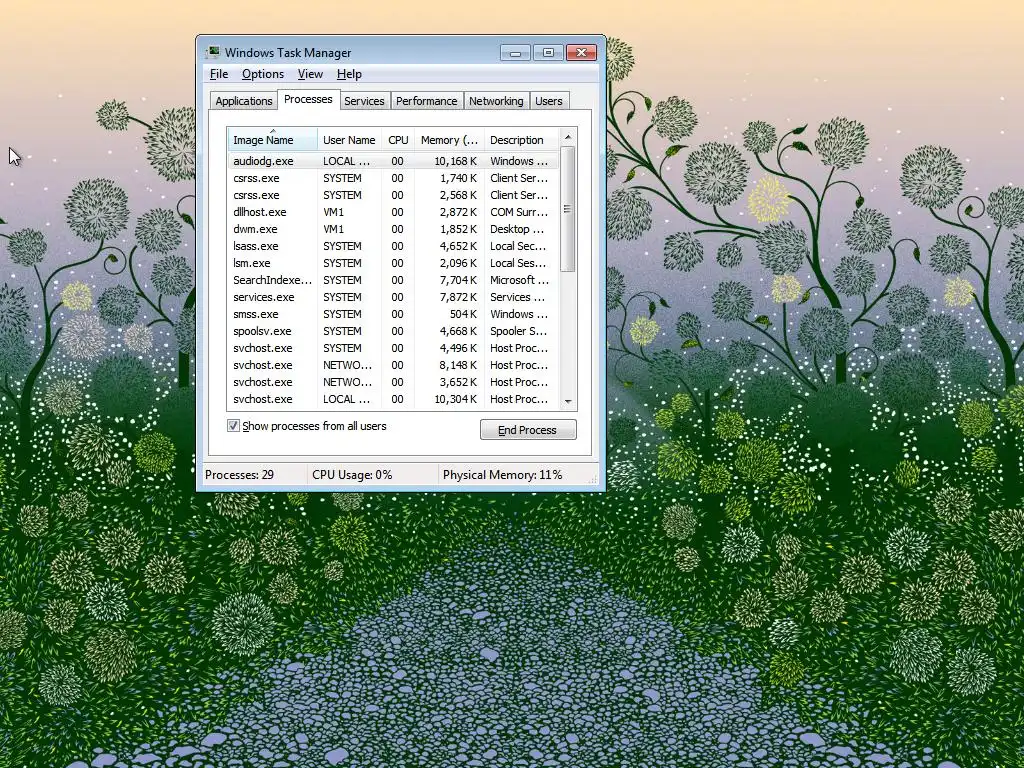1024x768 pixels.
Task: Click the window resize grip in status bar
Action: [x=594, y=479]
